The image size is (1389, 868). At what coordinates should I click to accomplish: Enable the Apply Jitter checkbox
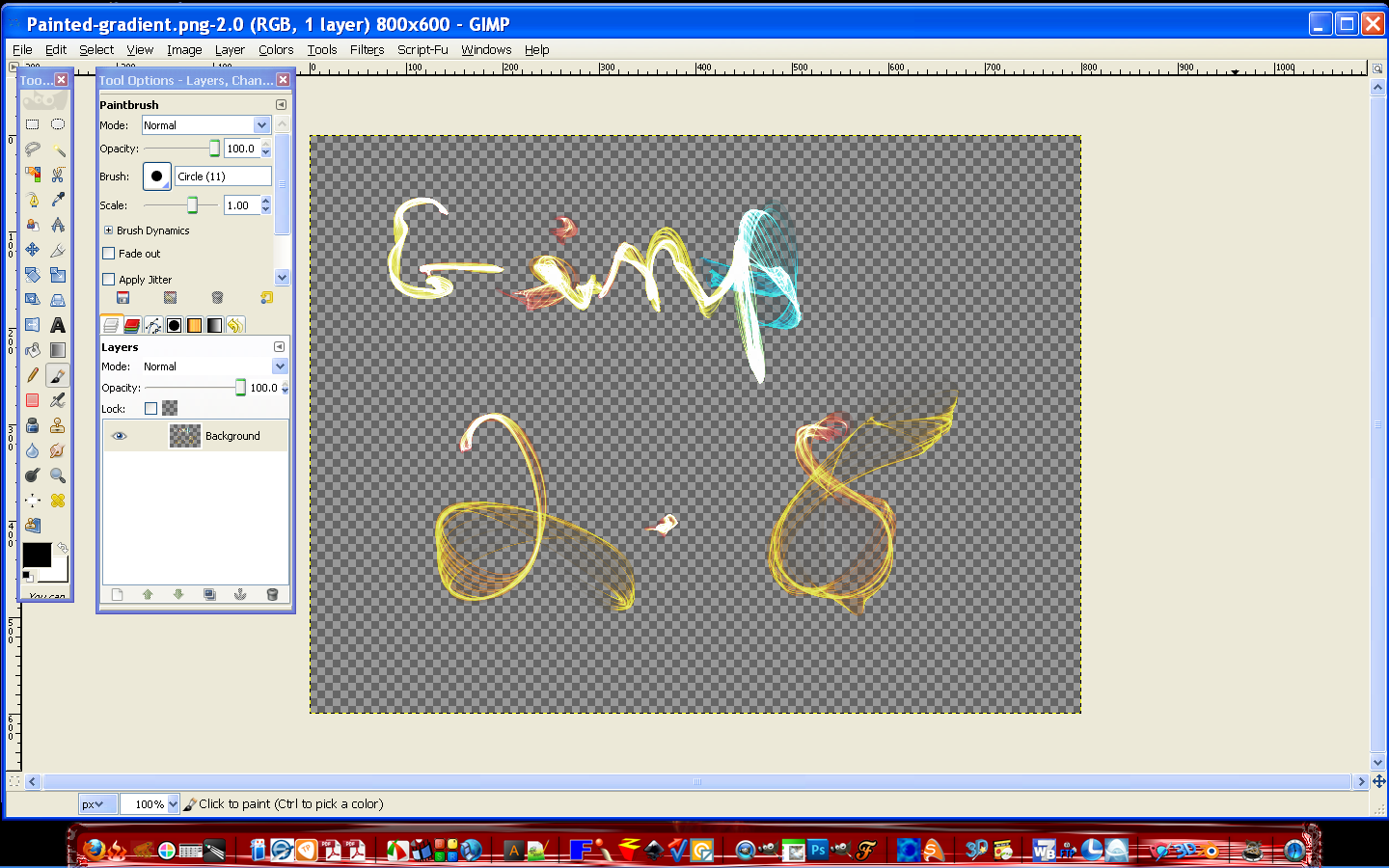coord(109,280)
